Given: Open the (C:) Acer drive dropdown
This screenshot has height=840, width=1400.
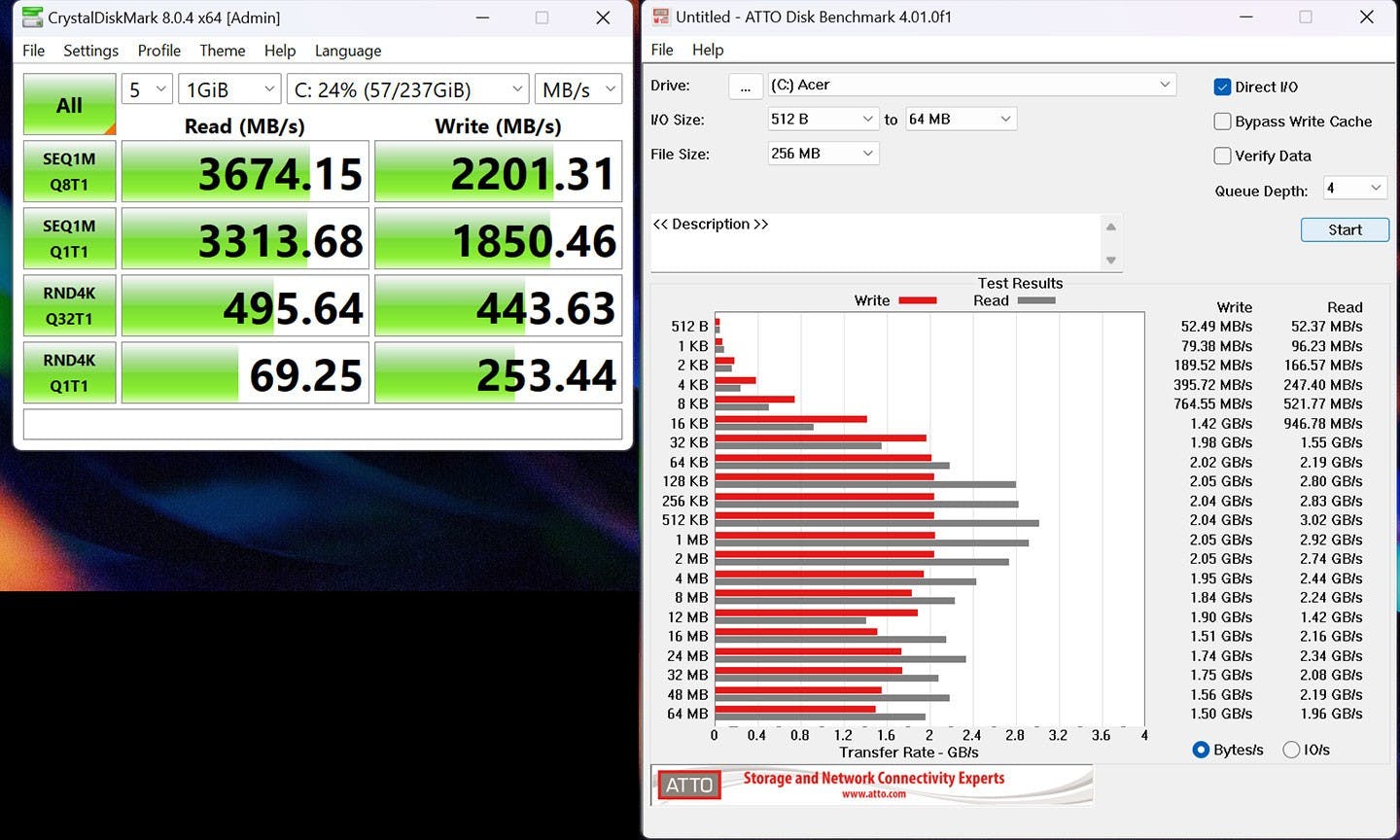Looking at the screenshot, I should [971, 85].
